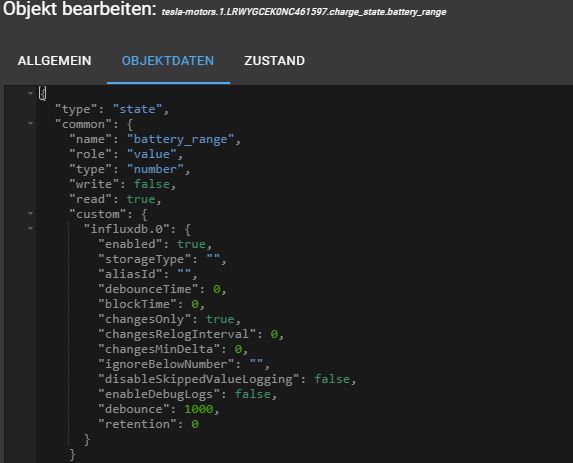Open the ZUSTAND tab
This screenshot has height=463, width=573.
coord(274,61)
